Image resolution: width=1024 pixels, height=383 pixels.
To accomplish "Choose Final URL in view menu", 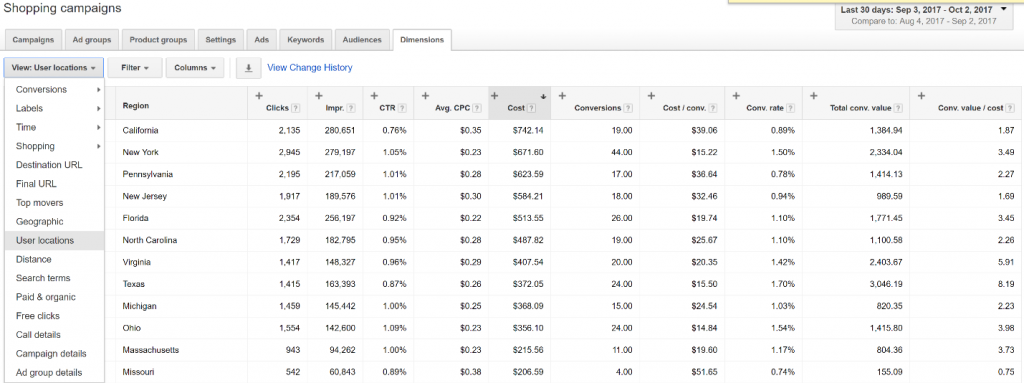I will 54,184.
